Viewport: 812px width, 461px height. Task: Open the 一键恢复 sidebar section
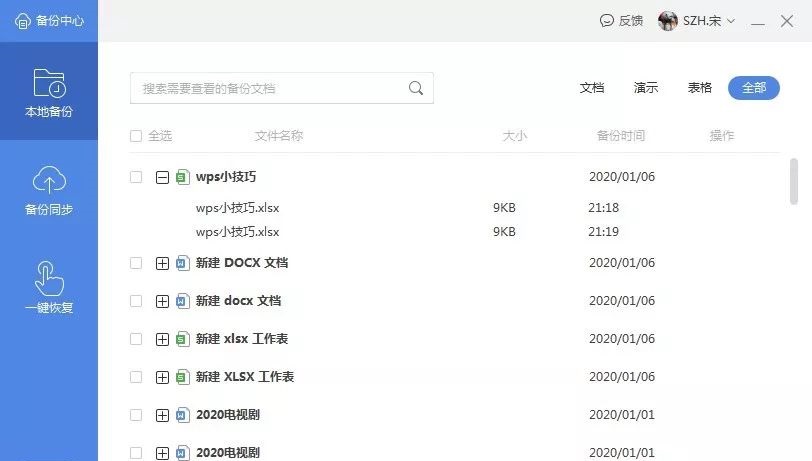click(49, 287)
